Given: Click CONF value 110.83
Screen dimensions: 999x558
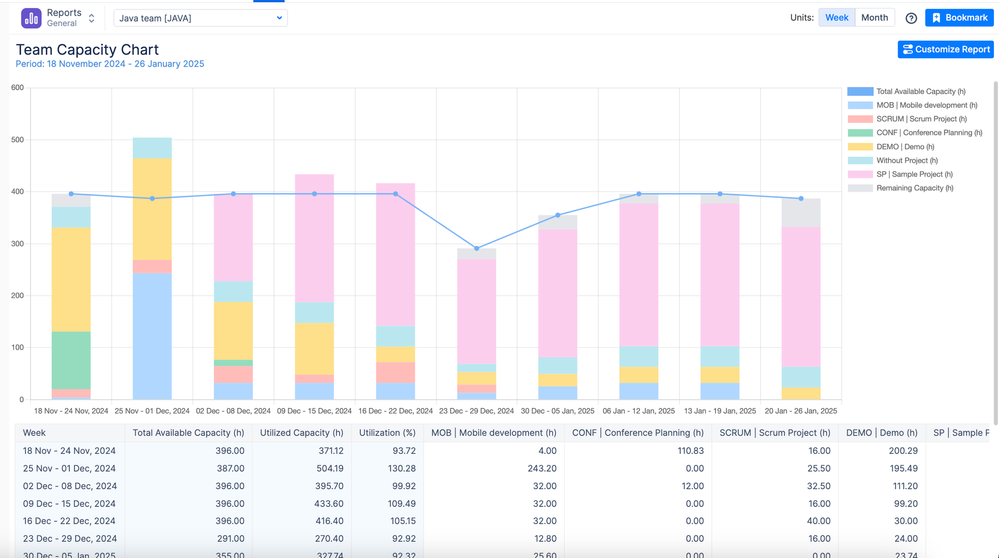Looking at the screenshot, I should click(690, 450).
